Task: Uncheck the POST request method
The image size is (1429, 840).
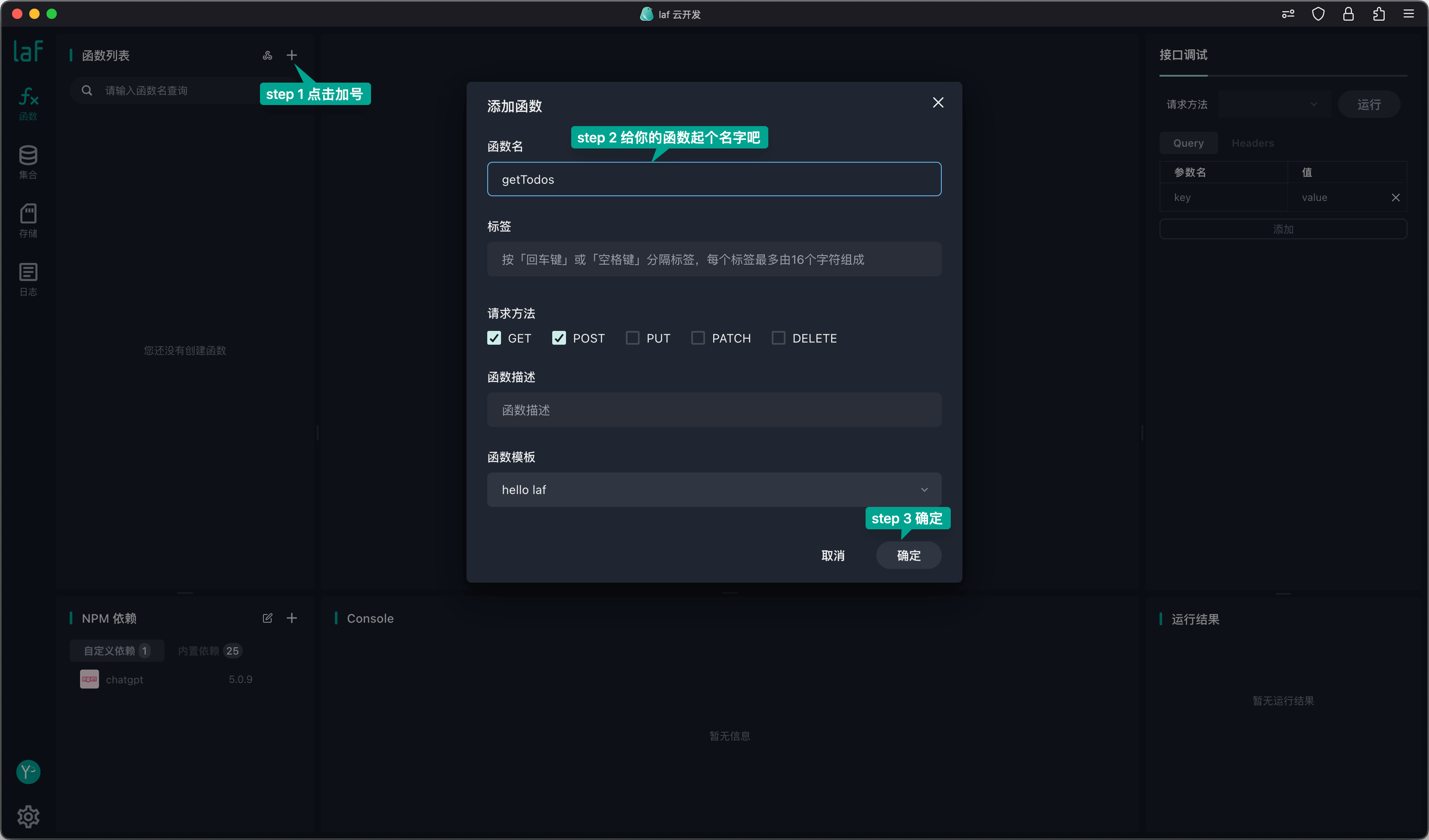Action: click(559, 338)
